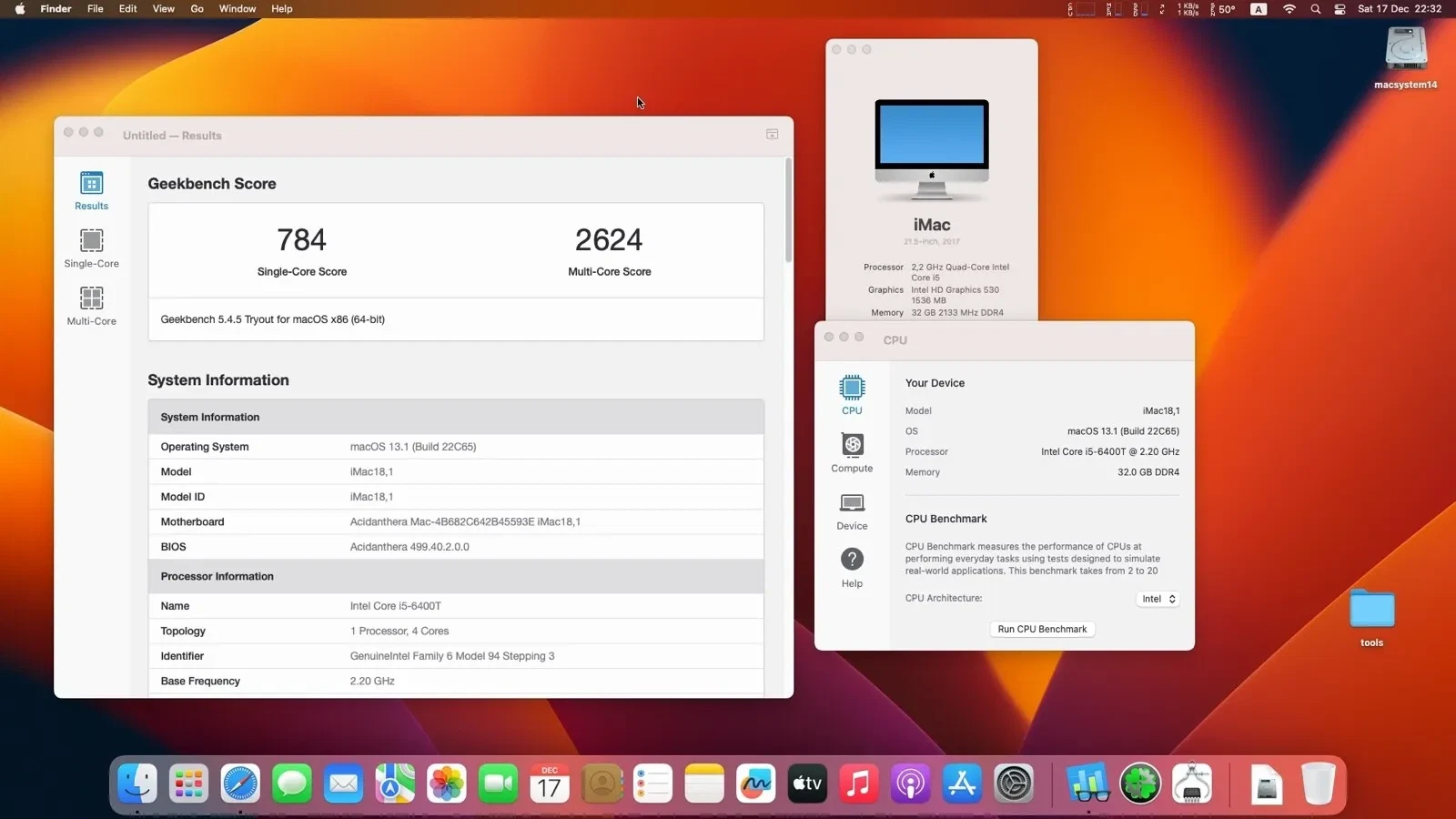Image resolution: width=1456 pixels, height=819 pixels.
Task: Open Podcasts from the Dock
Action: [x=910, y=783]
